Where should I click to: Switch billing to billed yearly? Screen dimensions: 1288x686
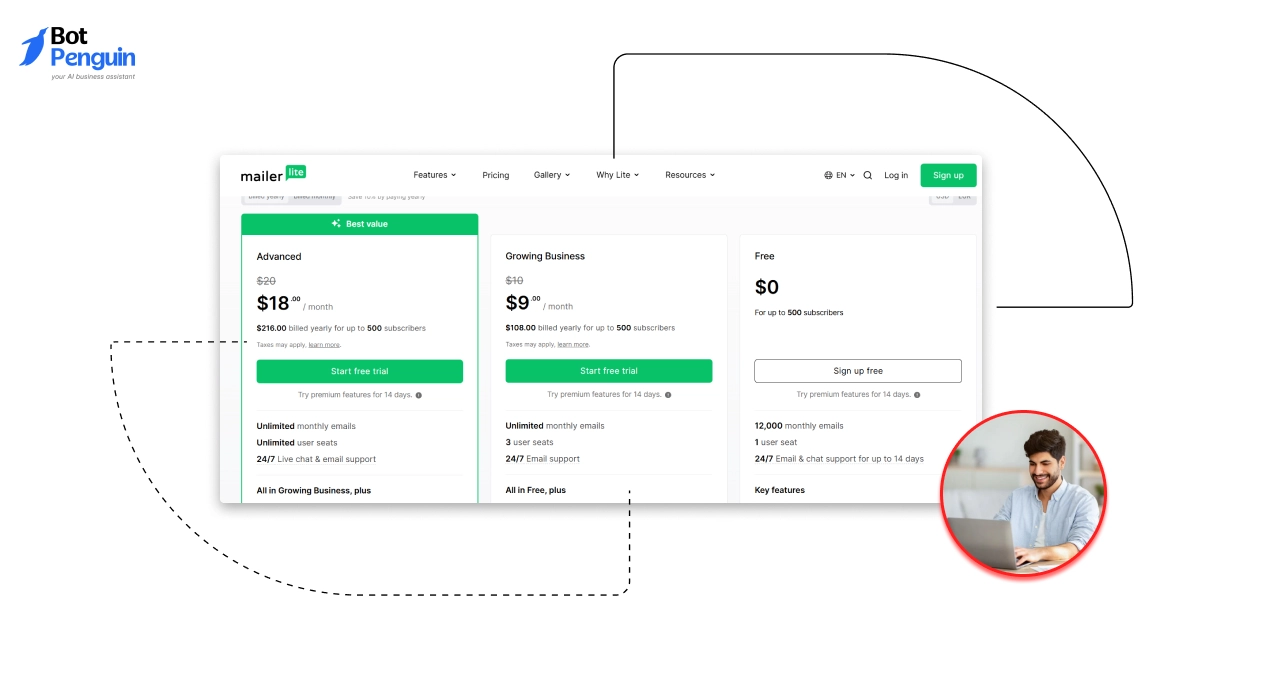click(266, 196)
